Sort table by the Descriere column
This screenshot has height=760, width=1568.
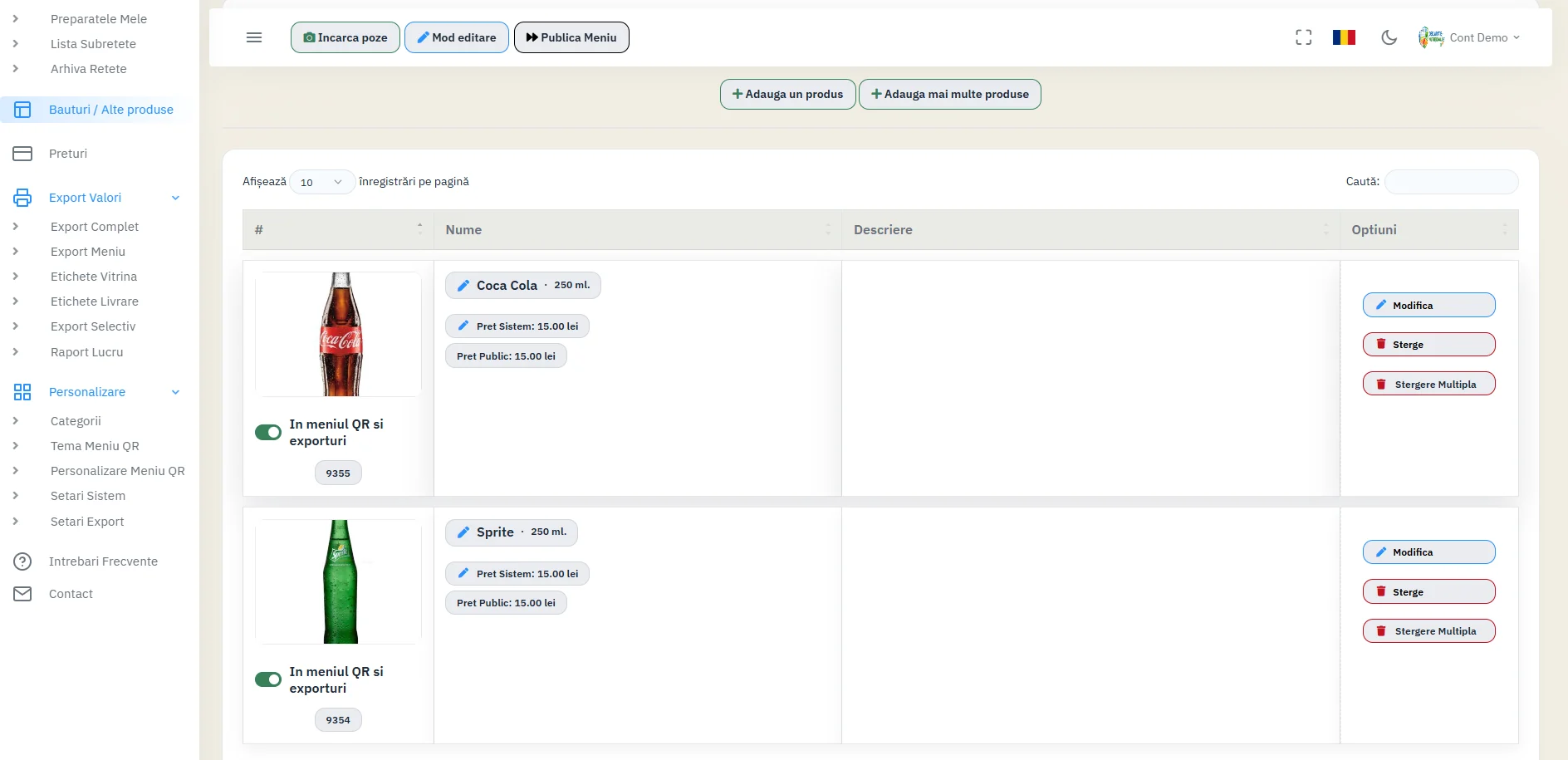1090,230
